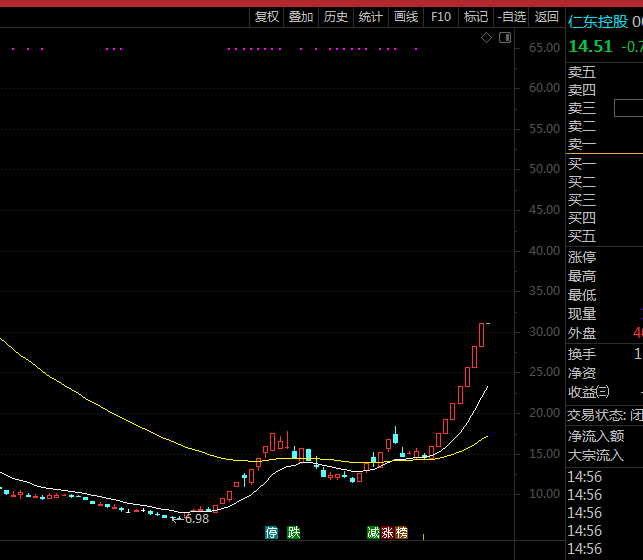The image size is (643, 560).
Task: Click the 标记 mark button
Action: (x=476, y=17)
